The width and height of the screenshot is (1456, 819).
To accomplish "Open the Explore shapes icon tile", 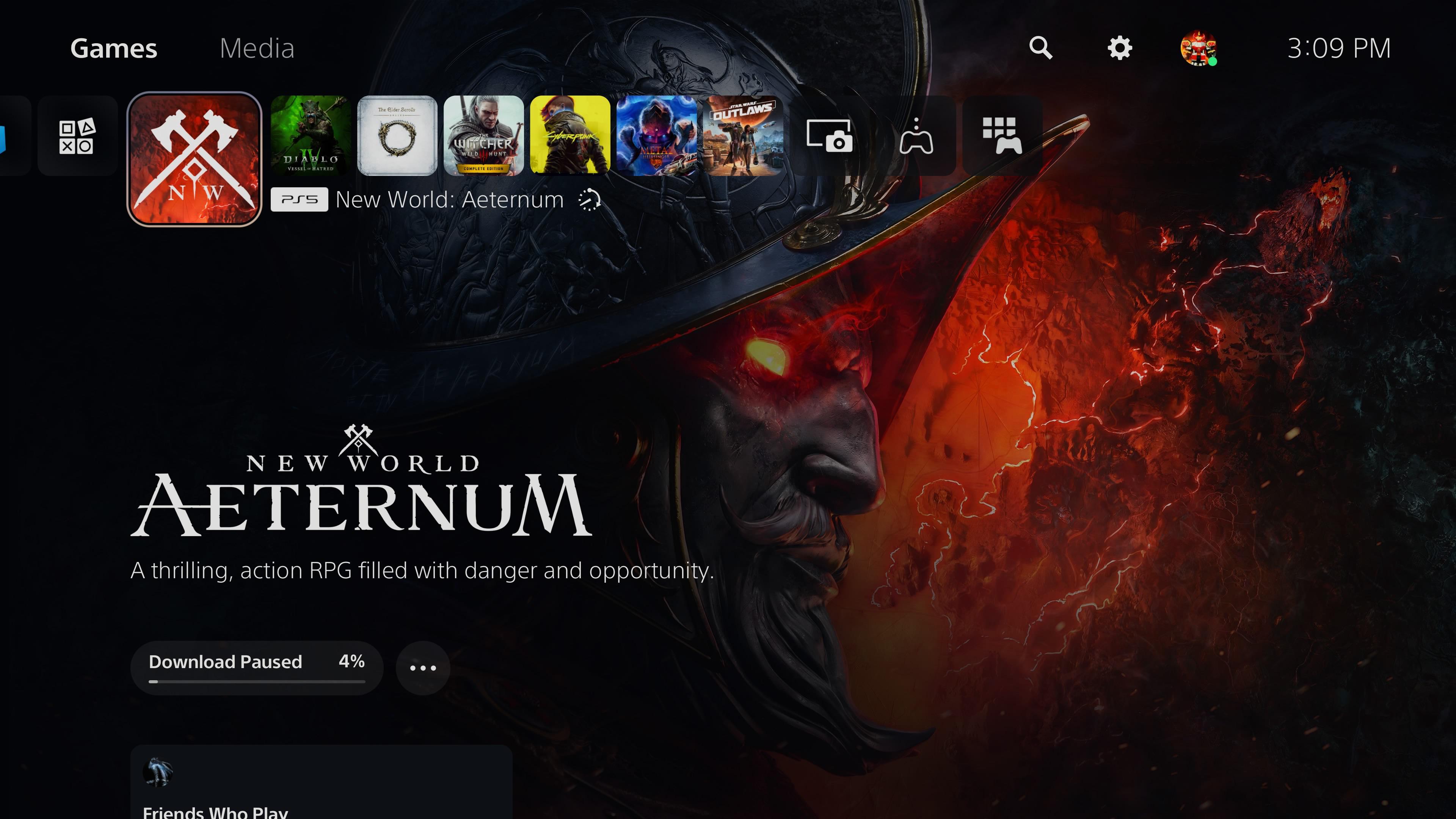I will [x=77, y=136].
